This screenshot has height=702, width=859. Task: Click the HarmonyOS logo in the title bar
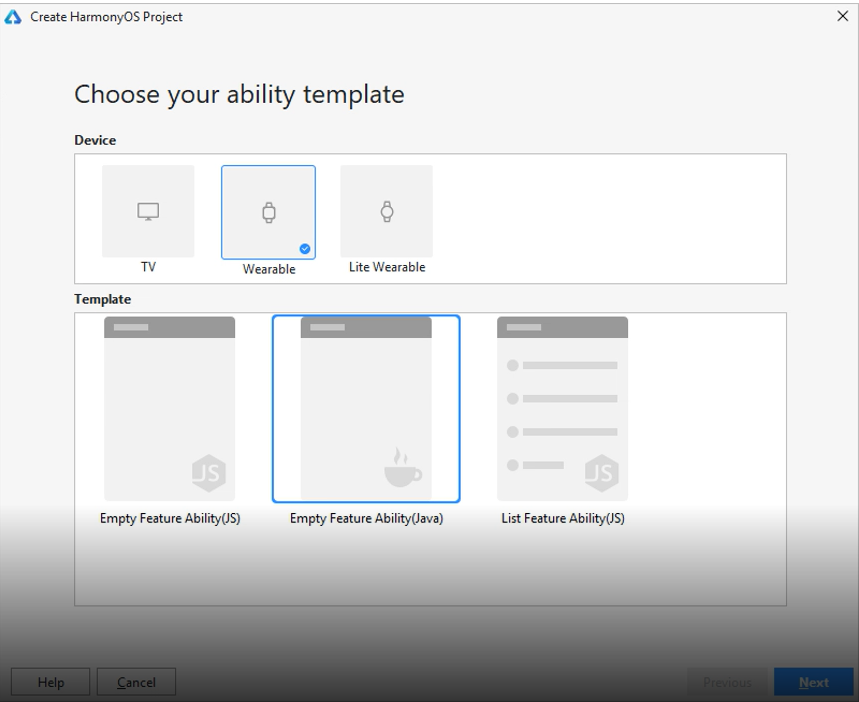pos(13,17)
